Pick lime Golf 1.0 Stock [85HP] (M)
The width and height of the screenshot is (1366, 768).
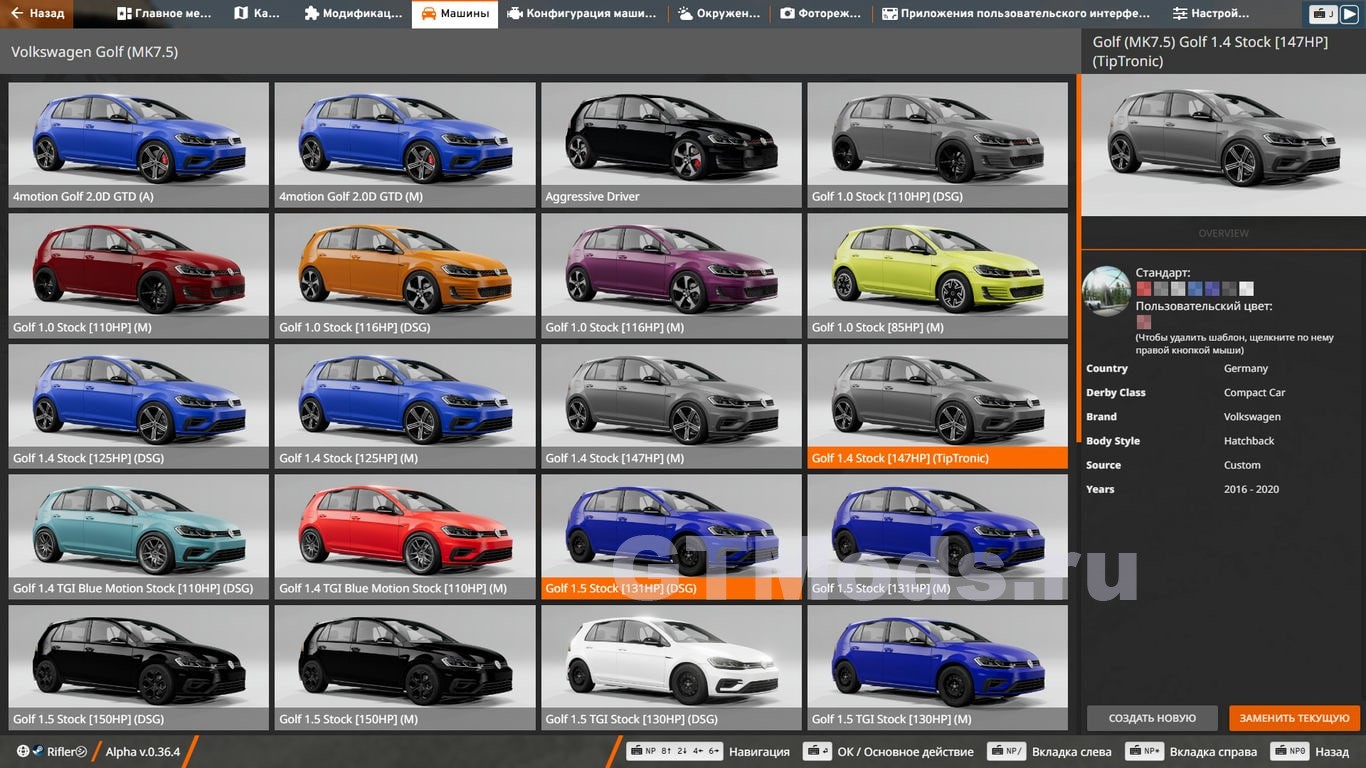tap(938, 276)
